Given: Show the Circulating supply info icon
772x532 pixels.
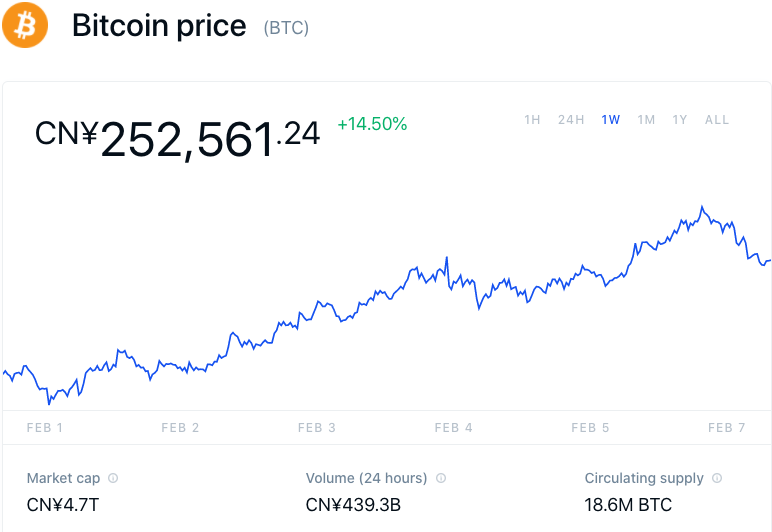Looking at the screenshot, I should 717,479.
